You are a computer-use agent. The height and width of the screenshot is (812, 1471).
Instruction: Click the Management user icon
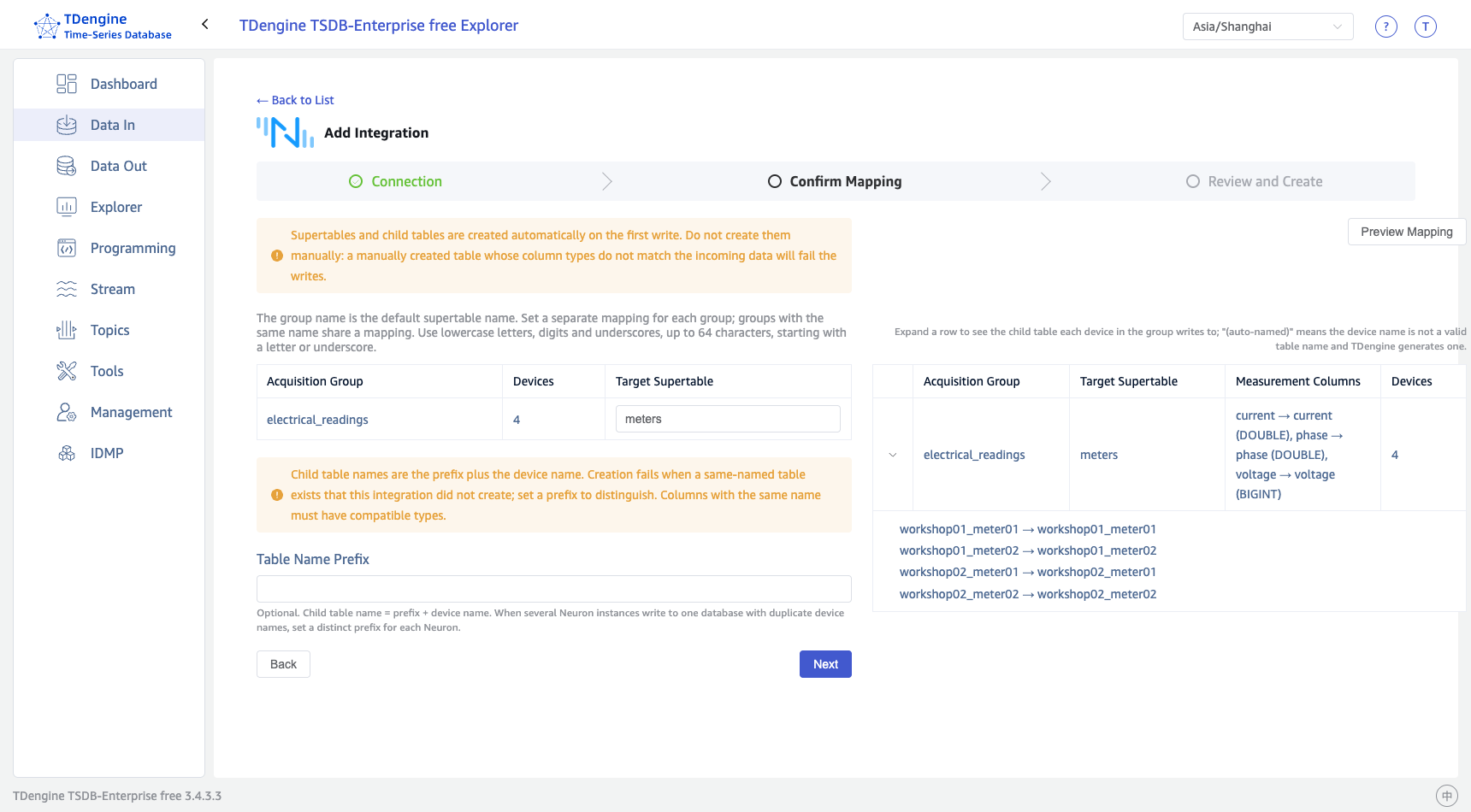pyautogui.click(x=67, y=412)
